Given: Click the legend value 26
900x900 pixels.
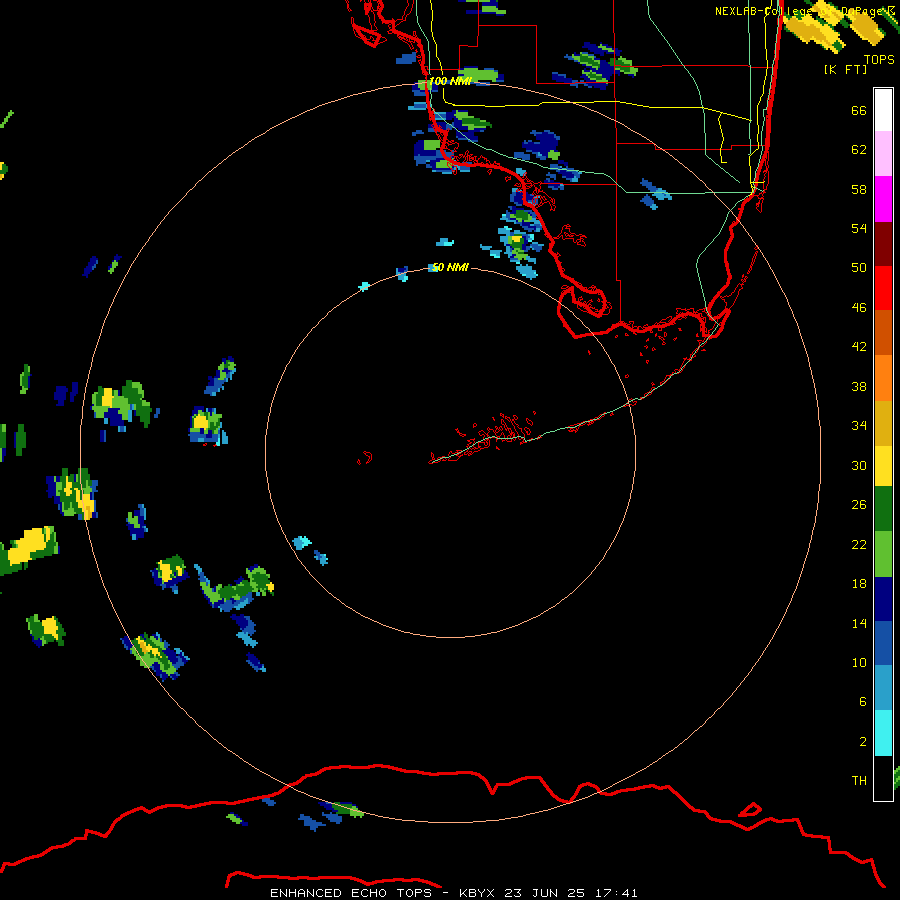Looking at the screenshot, I should [x=859, y=505].
